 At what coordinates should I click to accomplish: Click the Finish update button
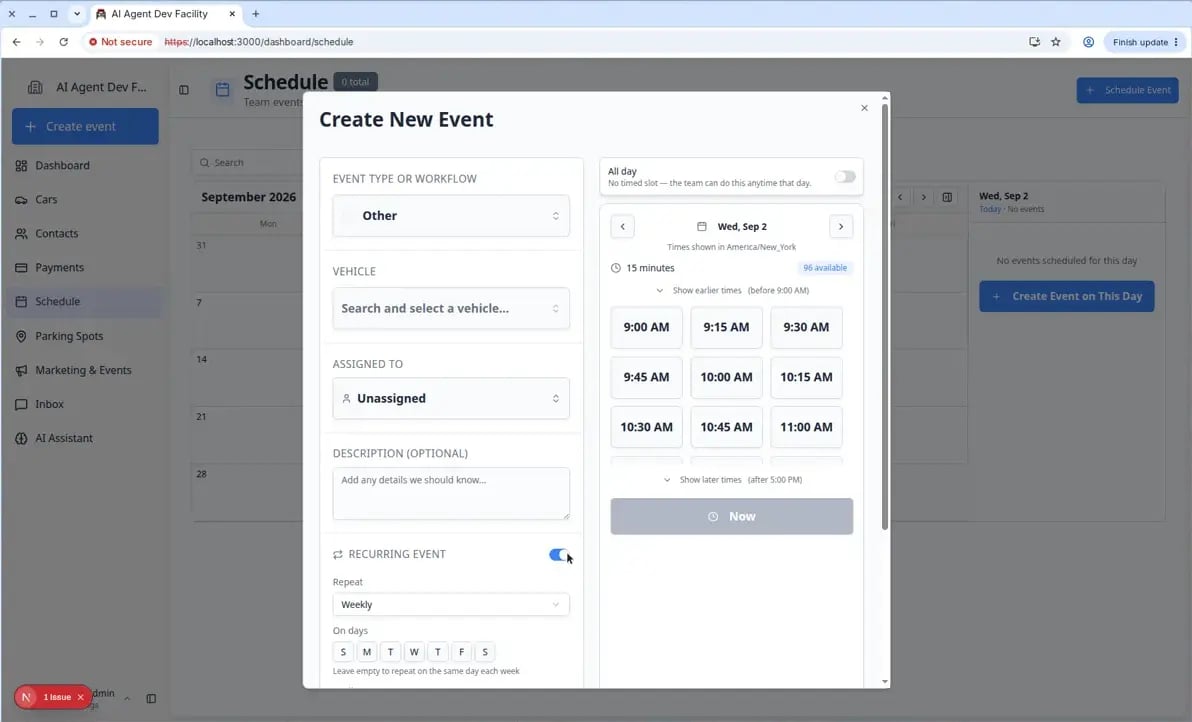click(1145, 43)
